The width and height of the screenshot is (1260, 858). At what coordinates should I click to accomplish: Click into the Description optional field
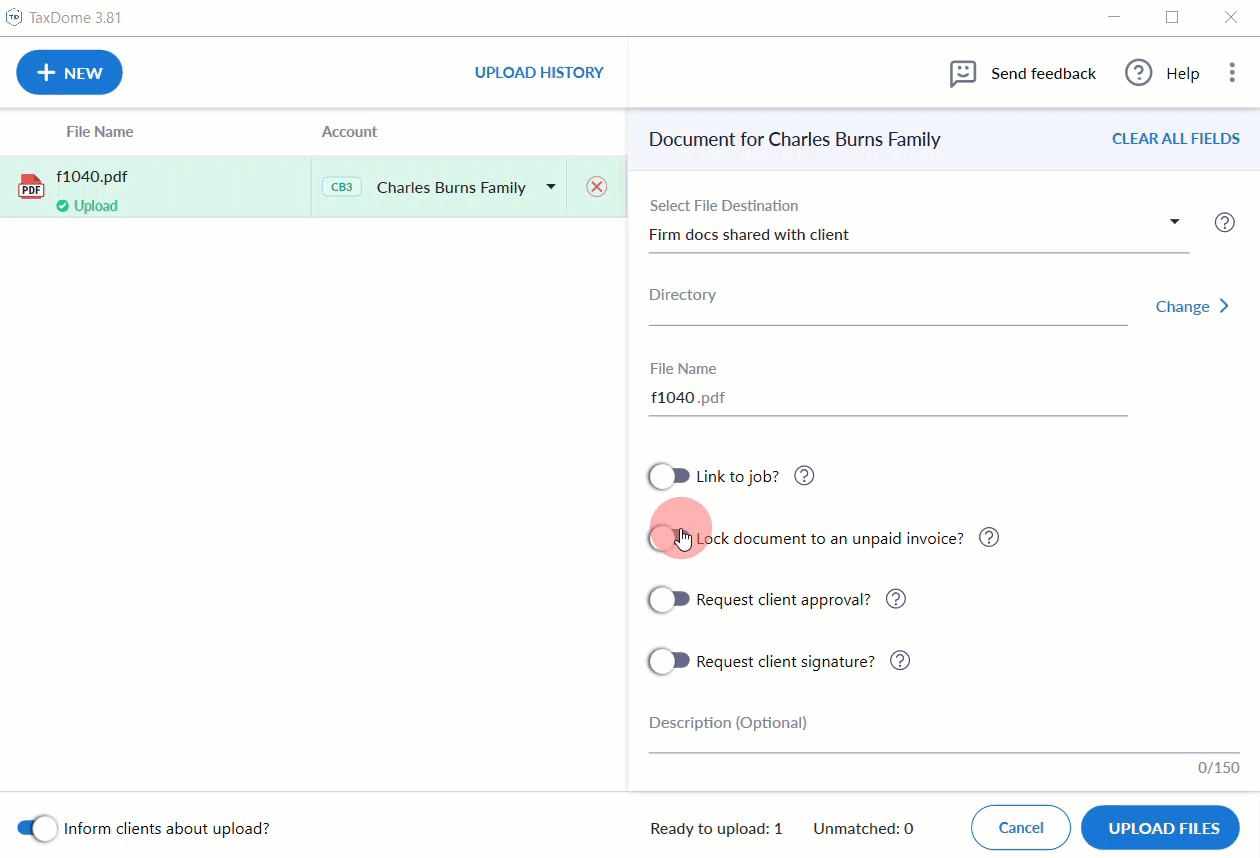(x=943, y=736)
